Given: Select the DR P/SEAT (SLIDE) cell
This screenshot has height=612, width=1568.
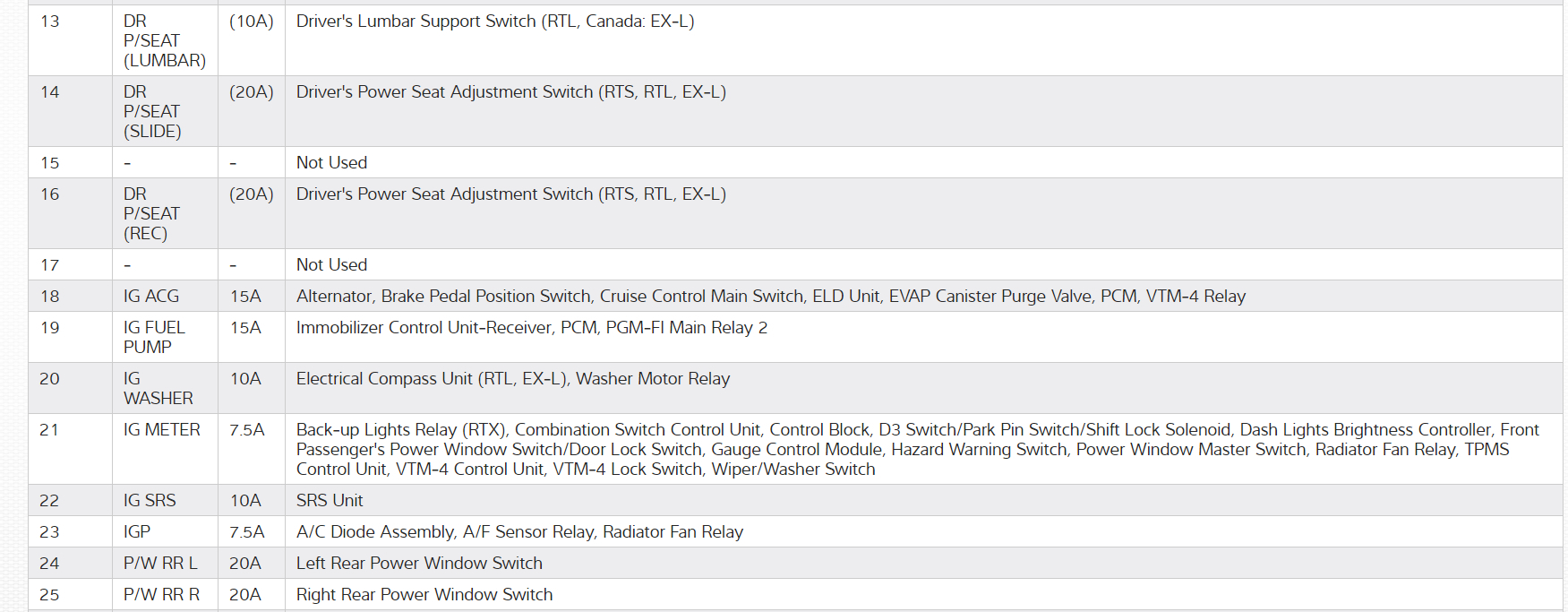Looking at the screenshot, I should click(152, 112).
